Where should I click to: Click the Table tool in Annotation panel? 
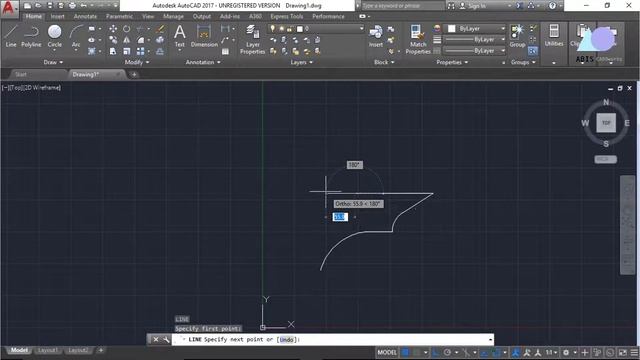pos(225,51)
